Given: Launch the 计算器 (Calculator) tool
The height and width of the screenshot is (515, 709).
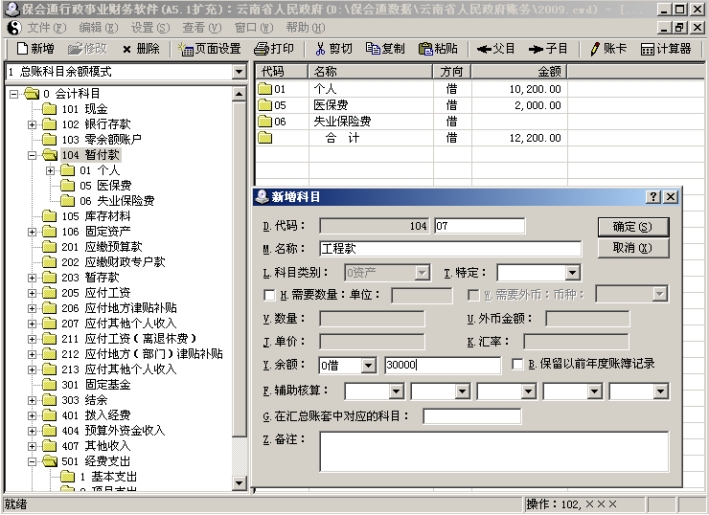Looking at the screenshot, I should [x=667, y=48].
